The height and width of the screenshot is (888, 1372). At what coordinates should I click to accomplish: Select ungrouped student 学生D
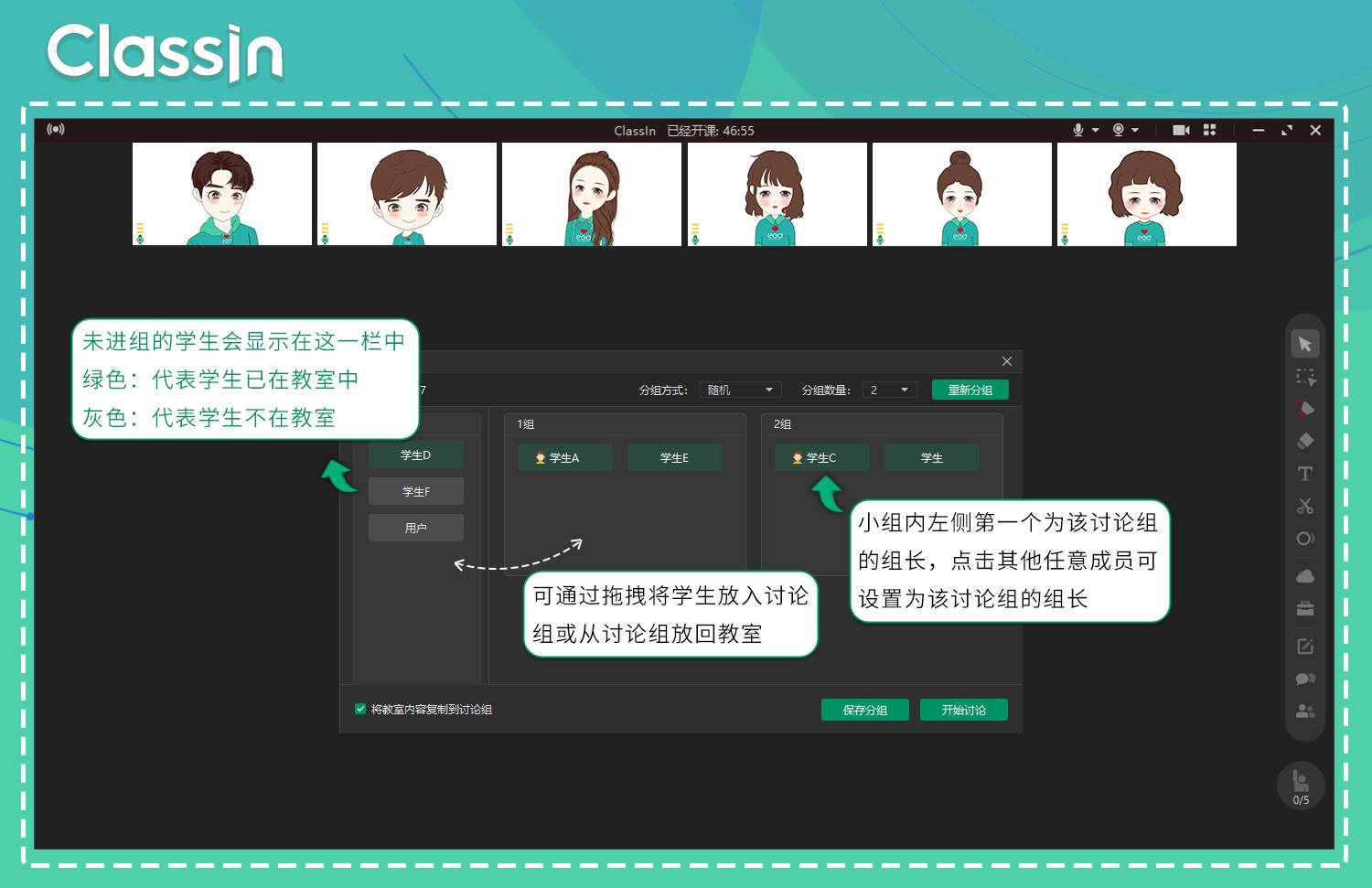[x=415, y=455]
